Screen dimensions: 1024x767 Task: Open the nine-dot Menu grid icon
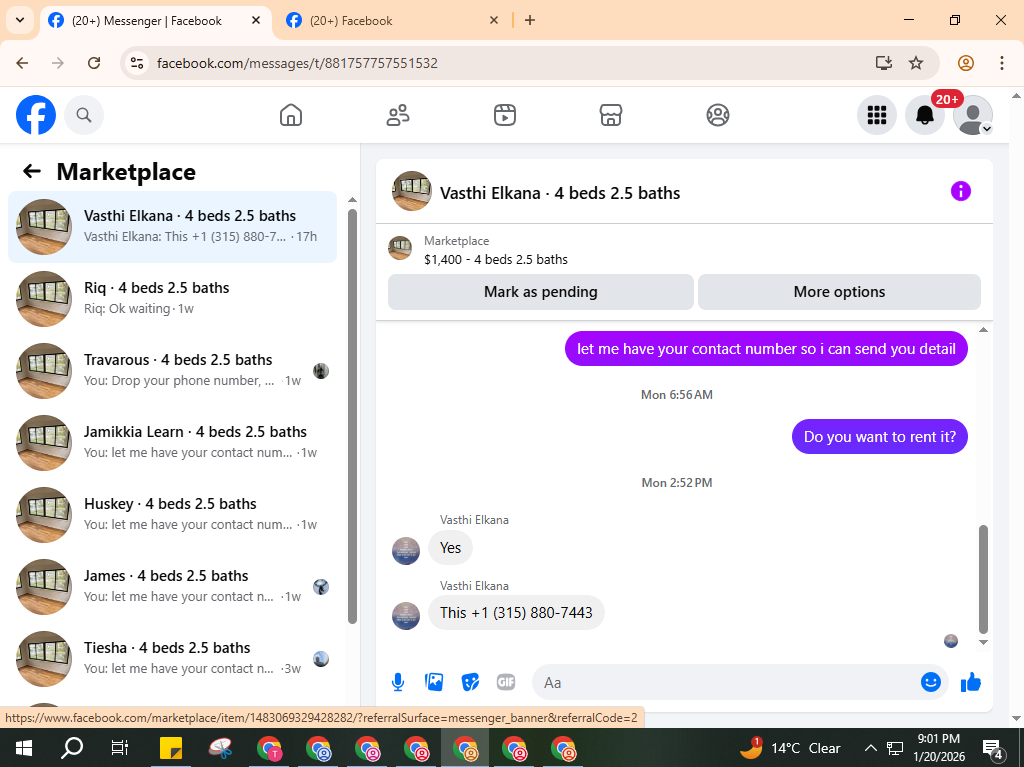[x=876, y=115]
